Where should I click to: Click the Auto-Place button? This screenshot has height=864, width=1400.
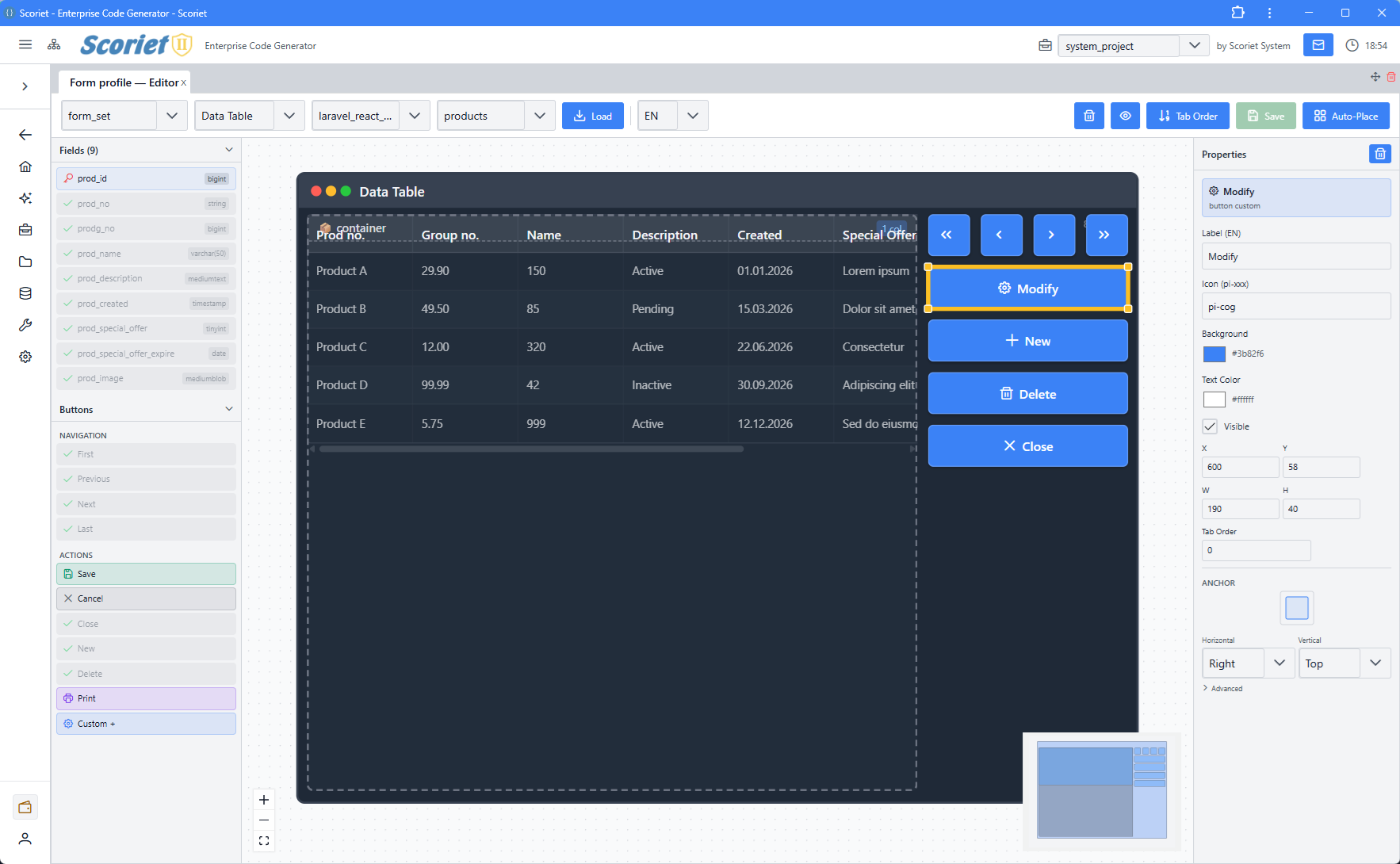point(1345,116)
